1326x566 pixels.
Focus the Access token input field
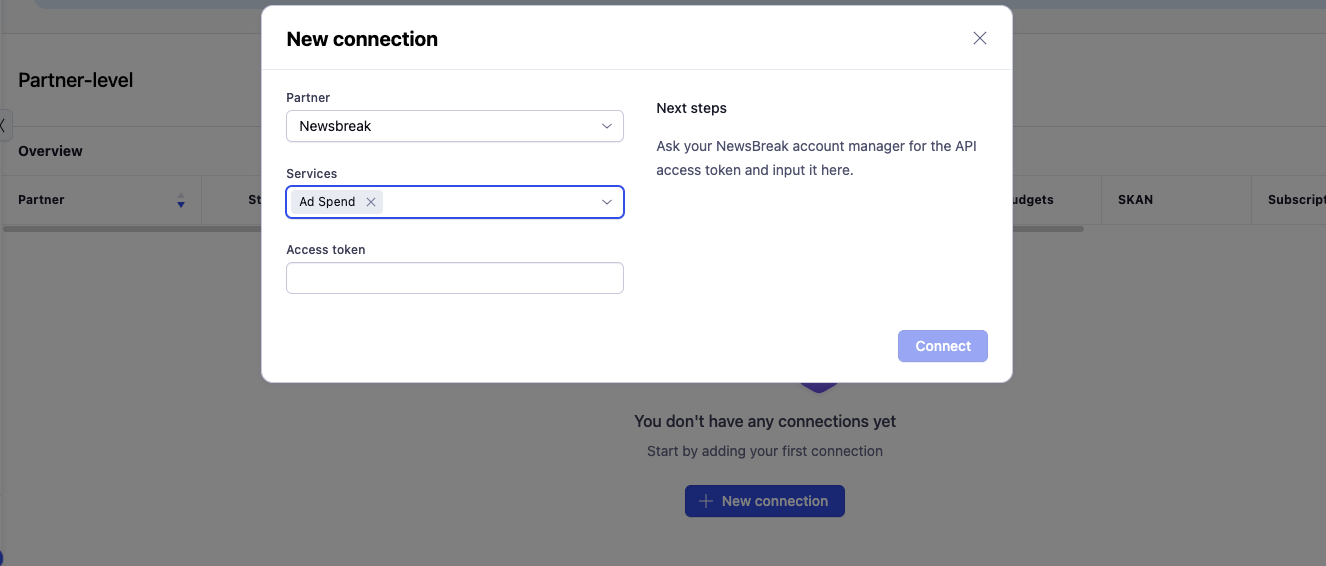point(454,278)
